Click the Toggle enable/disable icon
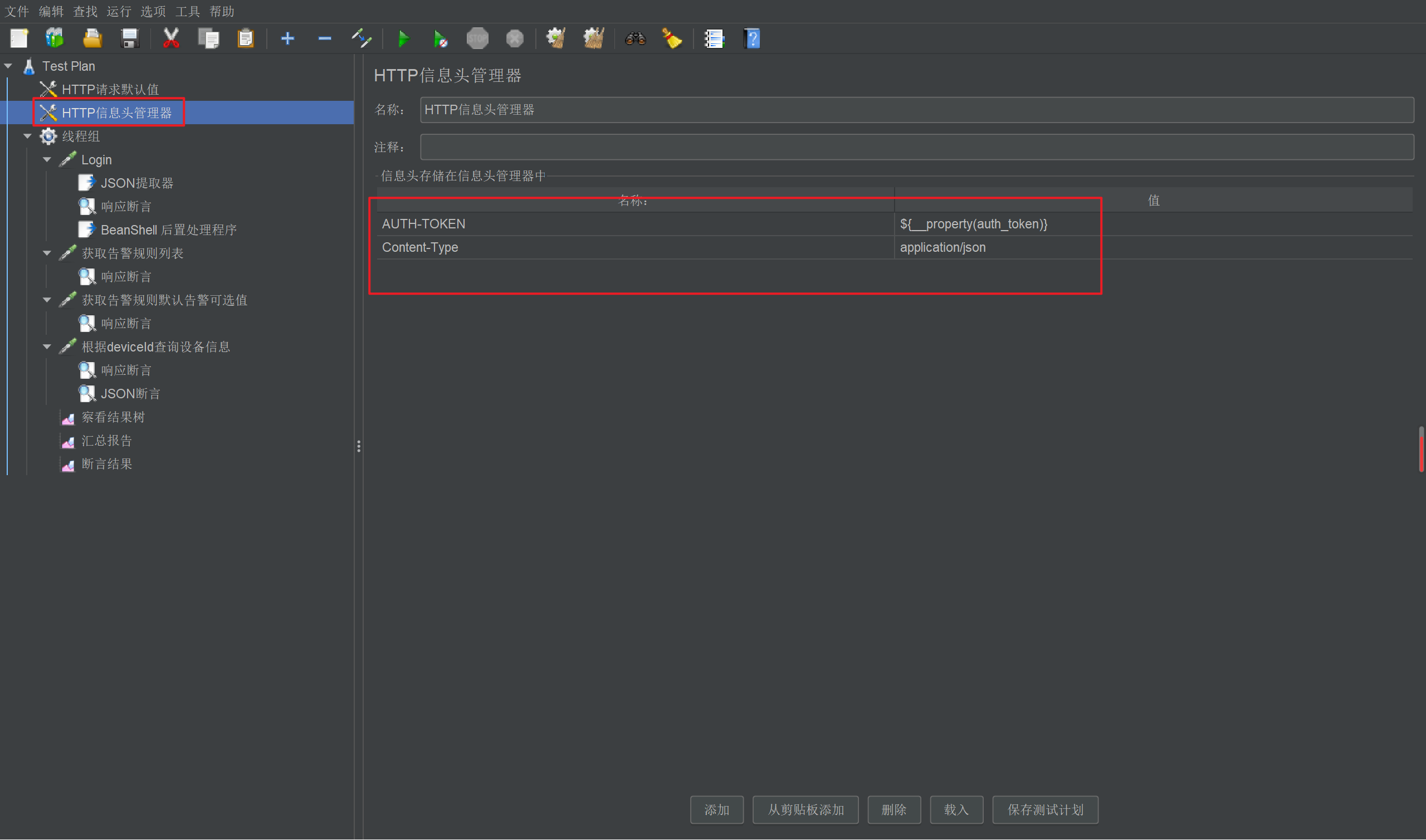The width and height of the screenshot is (1426, 840). click(362, 38)
